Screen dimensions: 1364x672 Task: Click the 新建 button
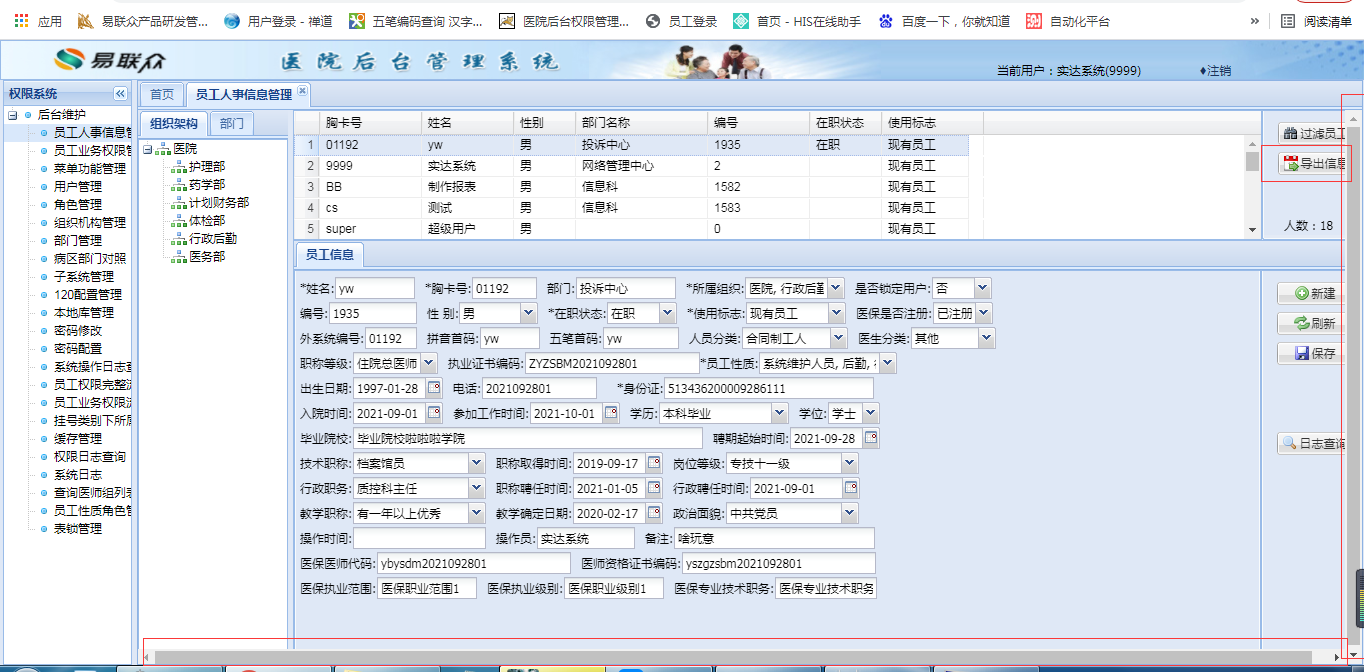1314,293
